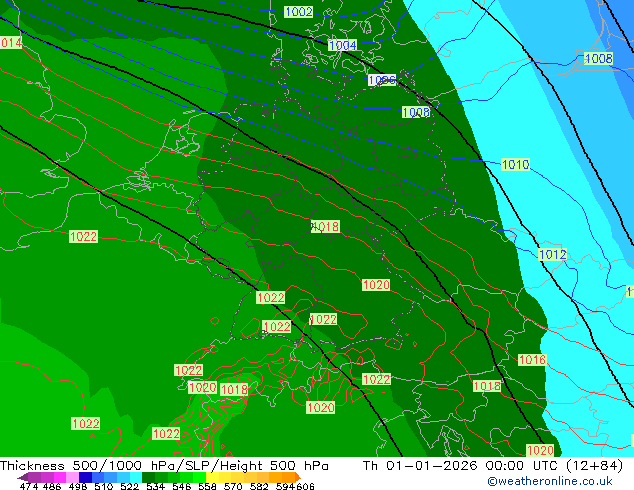Click the map title 'Thickness 500/1000 hPa/SLP/Height 500 hPa'
The height and width of the screenshot is (490, 634).
point(164,466)
